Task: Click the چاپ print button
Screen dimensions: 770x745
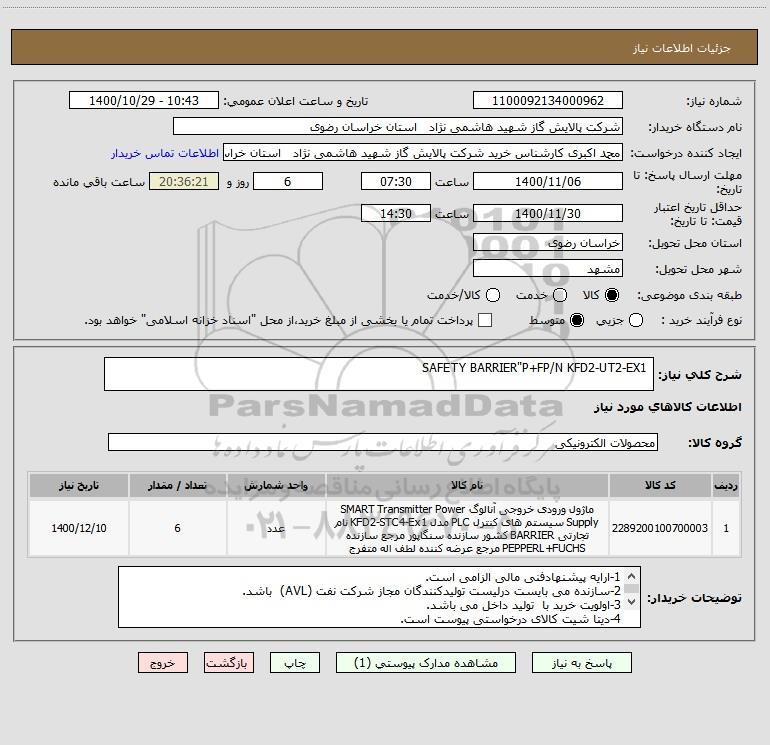Action: (295, 663)
